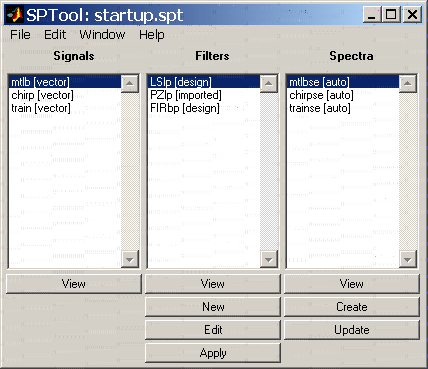Select the train [vector] signal
This screenshot has width=428, height=369.
click(x=65, y=108)
